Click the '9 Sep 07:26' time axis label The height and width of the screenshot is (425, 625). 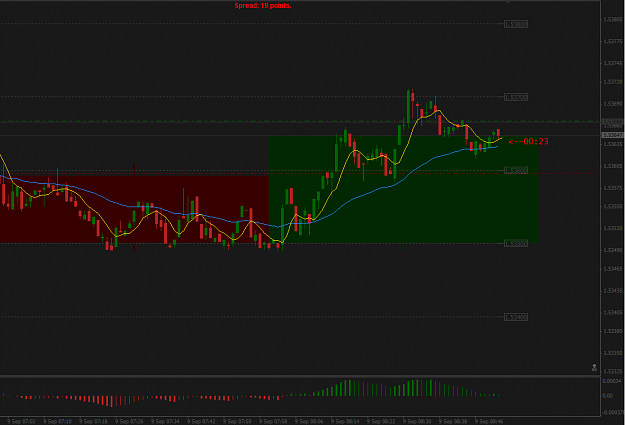(x=130, y=421)
